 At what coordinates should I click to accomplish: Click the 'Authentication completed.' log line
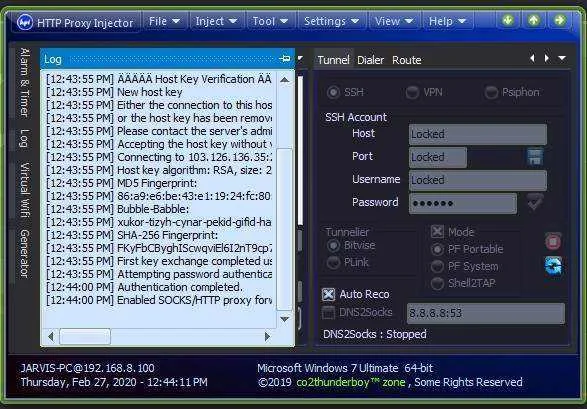[x=145, y=287]
